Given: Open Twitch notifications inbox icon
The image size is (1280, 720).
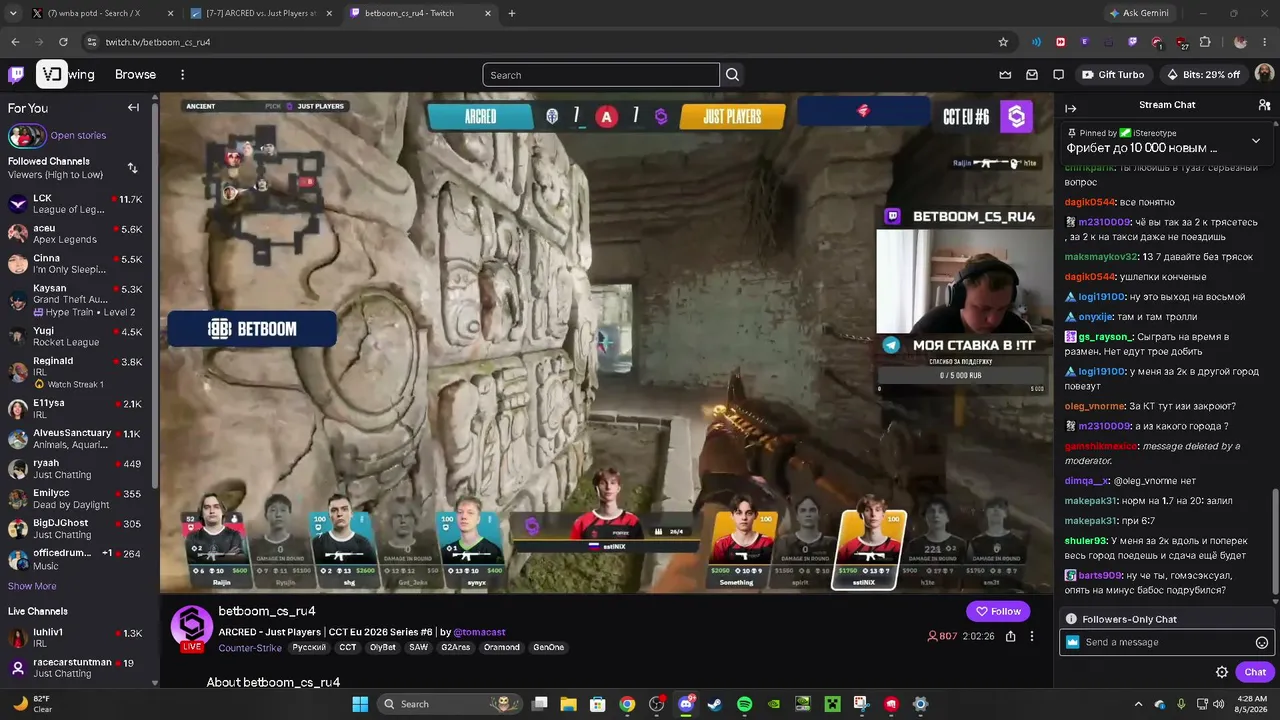Looking at the screenshot, I should pos(1032,75).
